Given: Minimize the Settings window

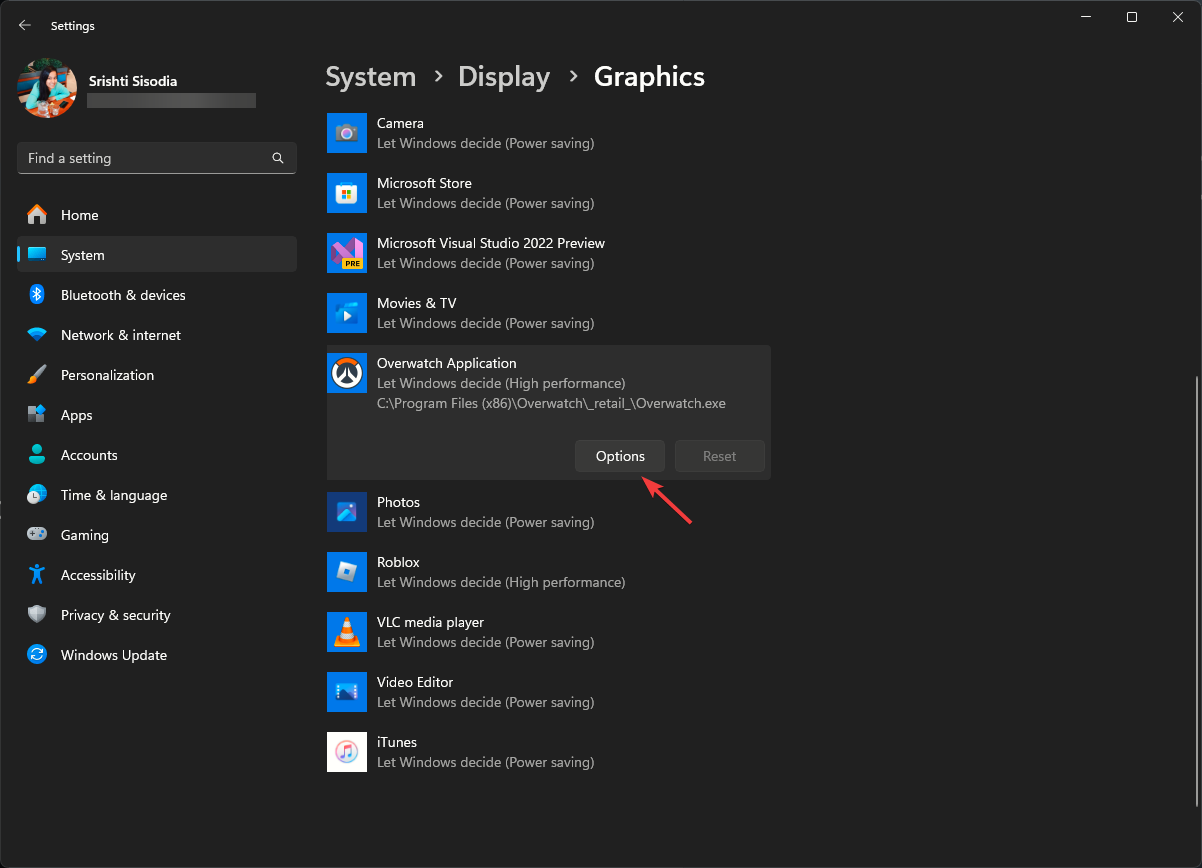Looking at the screenshot, I should (1086, 17).
